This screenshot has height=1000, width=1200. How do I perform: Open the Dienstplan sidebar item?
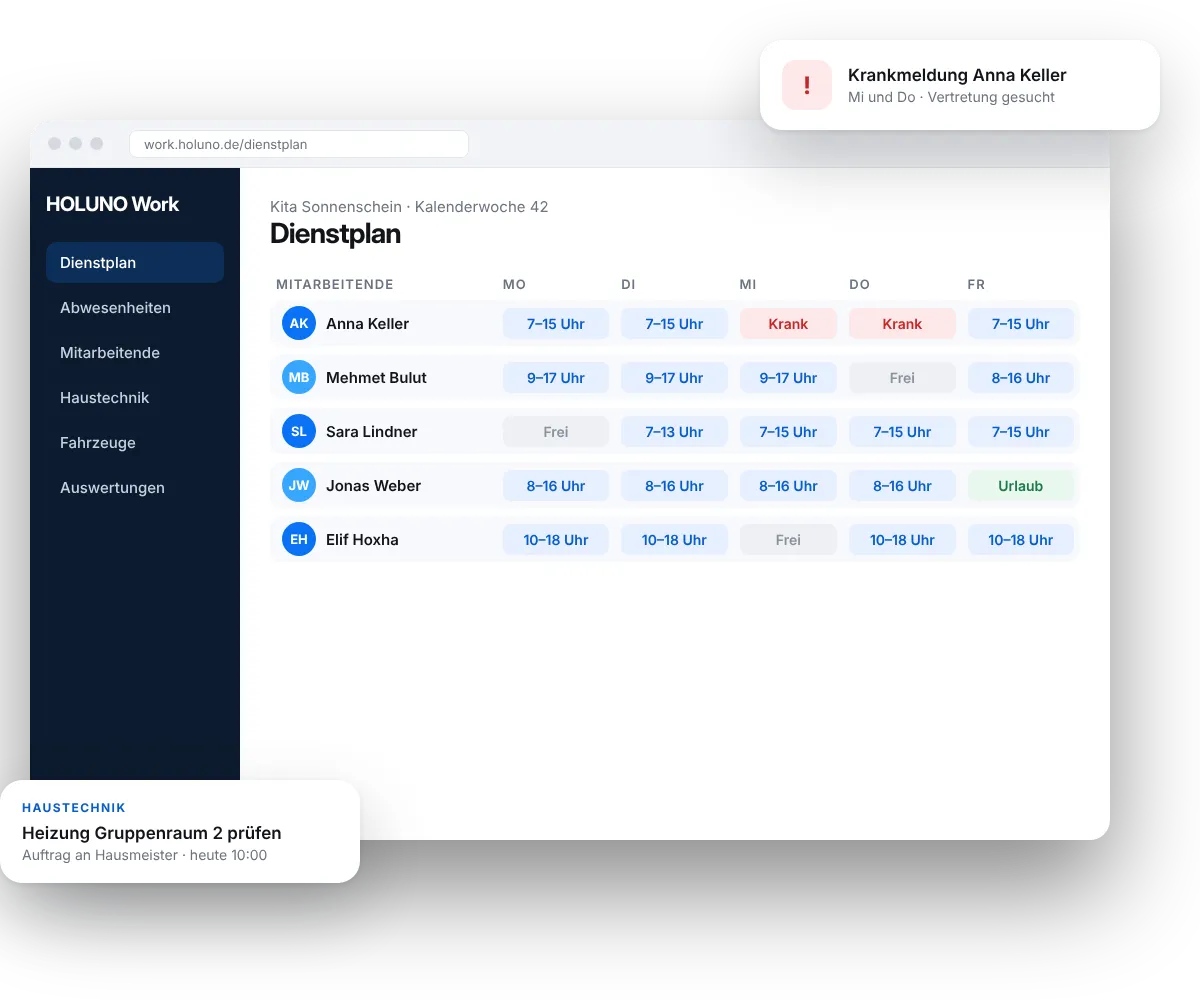pos(135,263)
